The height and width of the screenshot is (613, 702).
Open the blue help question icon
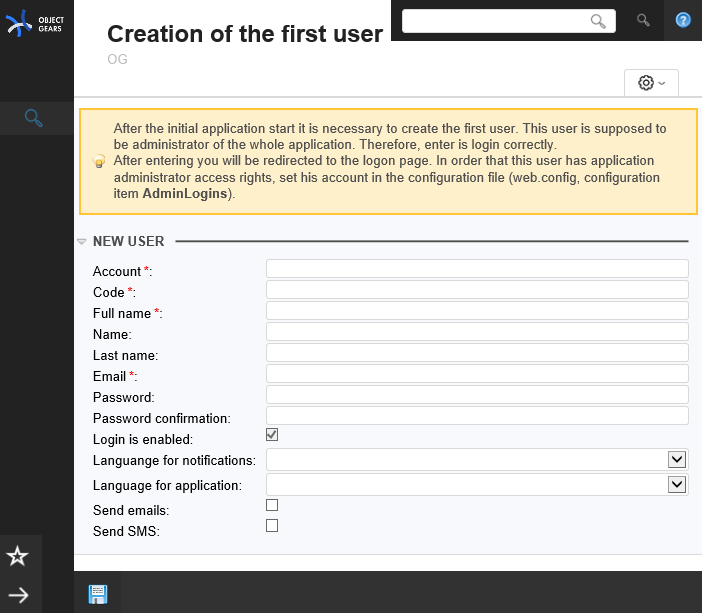[x=683, y=20]
